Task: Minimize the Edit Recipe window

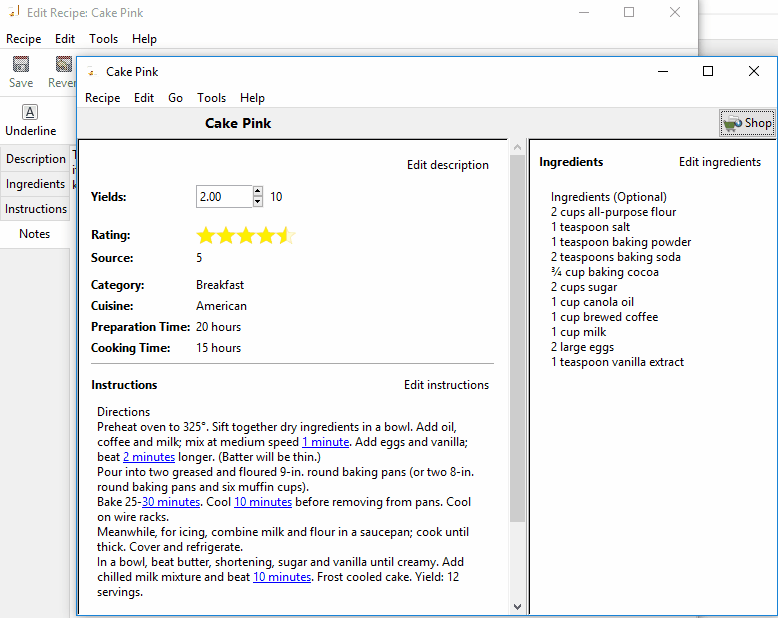Action: pyautogui.click(x=584, y=12)
